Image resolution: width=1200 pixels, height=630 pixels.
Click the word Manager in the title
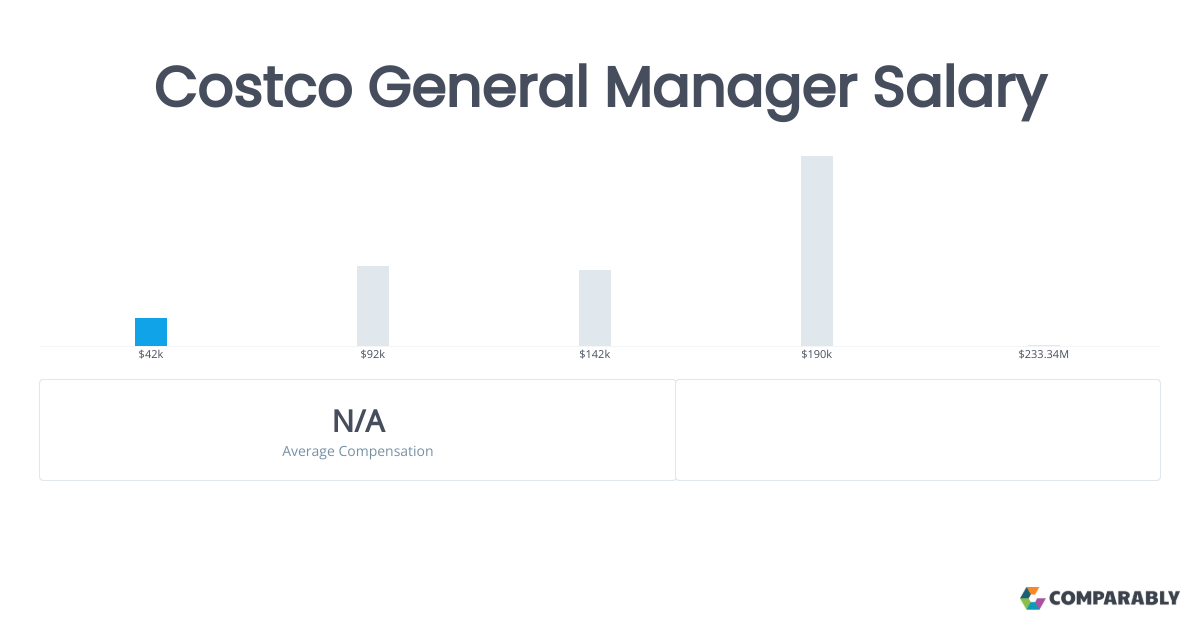pos(732,87)
